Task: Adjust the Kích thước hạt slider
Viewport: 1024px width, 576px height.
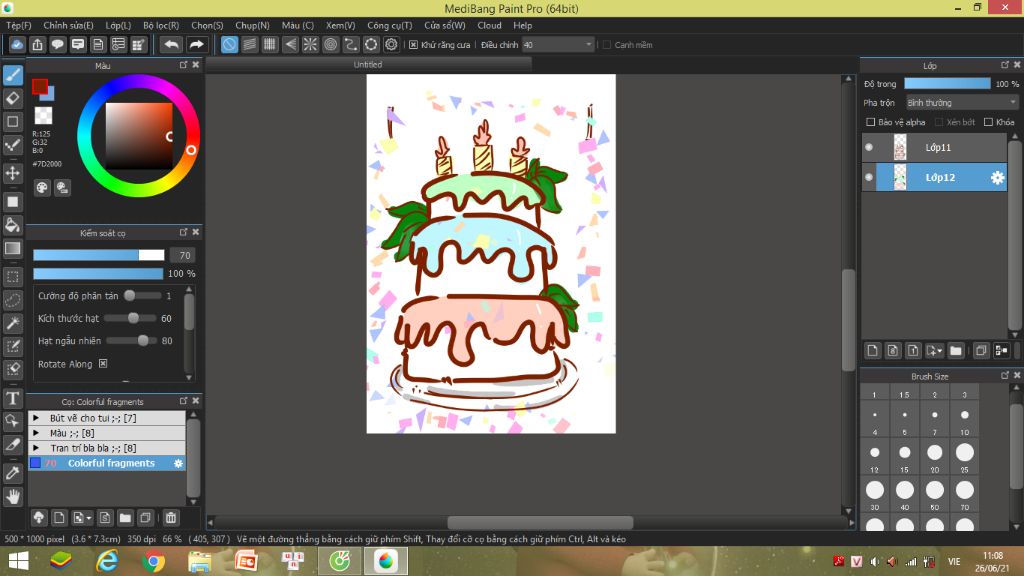Action: pos(131,318)
